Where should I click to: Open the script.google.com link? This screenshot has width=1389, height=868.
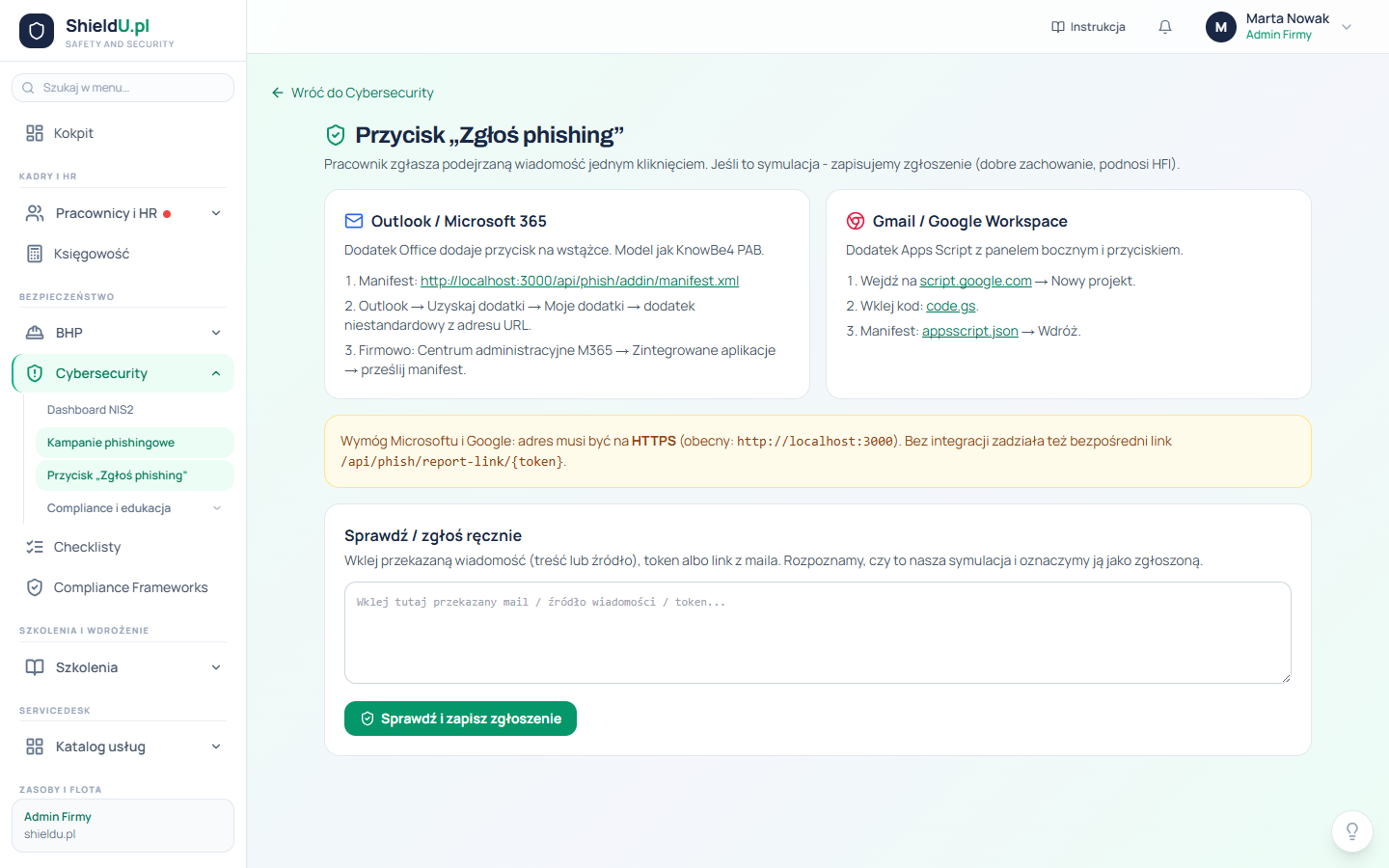tap(975, 281)
